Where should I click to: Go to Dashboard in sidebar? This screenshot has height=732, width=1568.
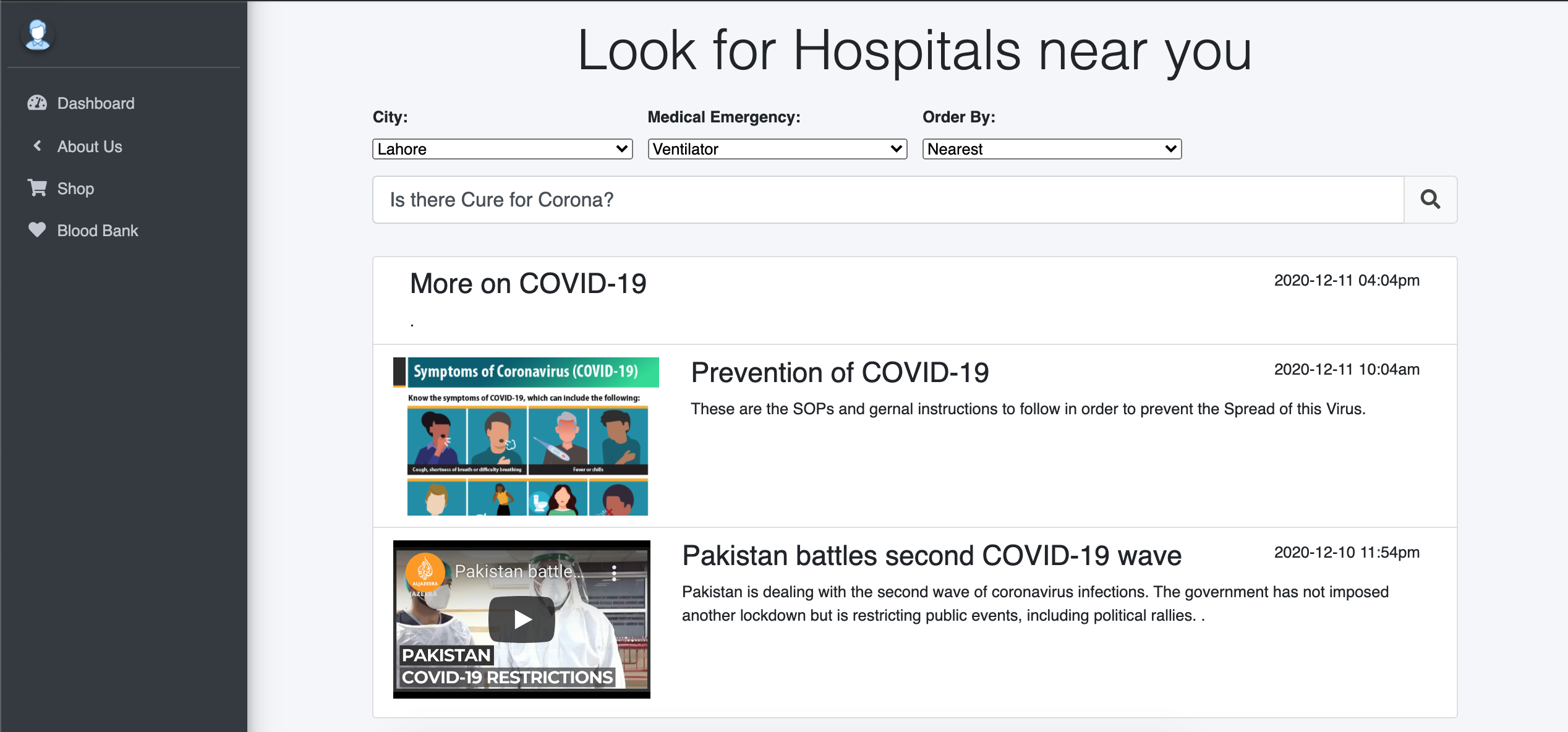click(96, 103)
